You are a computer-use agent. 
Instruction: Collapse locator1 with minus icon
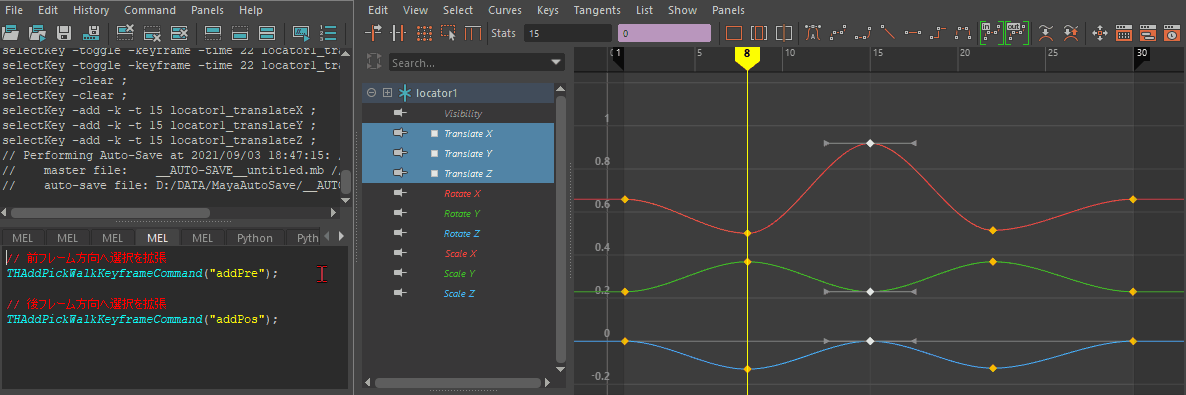click(x=371, y=92)
